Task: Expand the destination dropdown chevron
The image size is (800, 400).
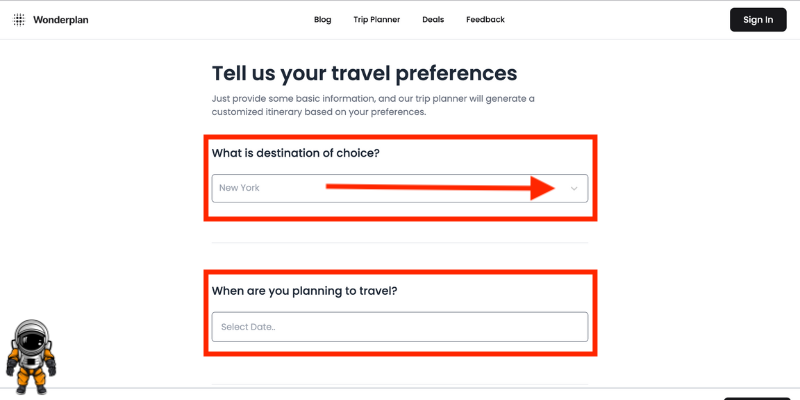Action: (x=574, y=188)
